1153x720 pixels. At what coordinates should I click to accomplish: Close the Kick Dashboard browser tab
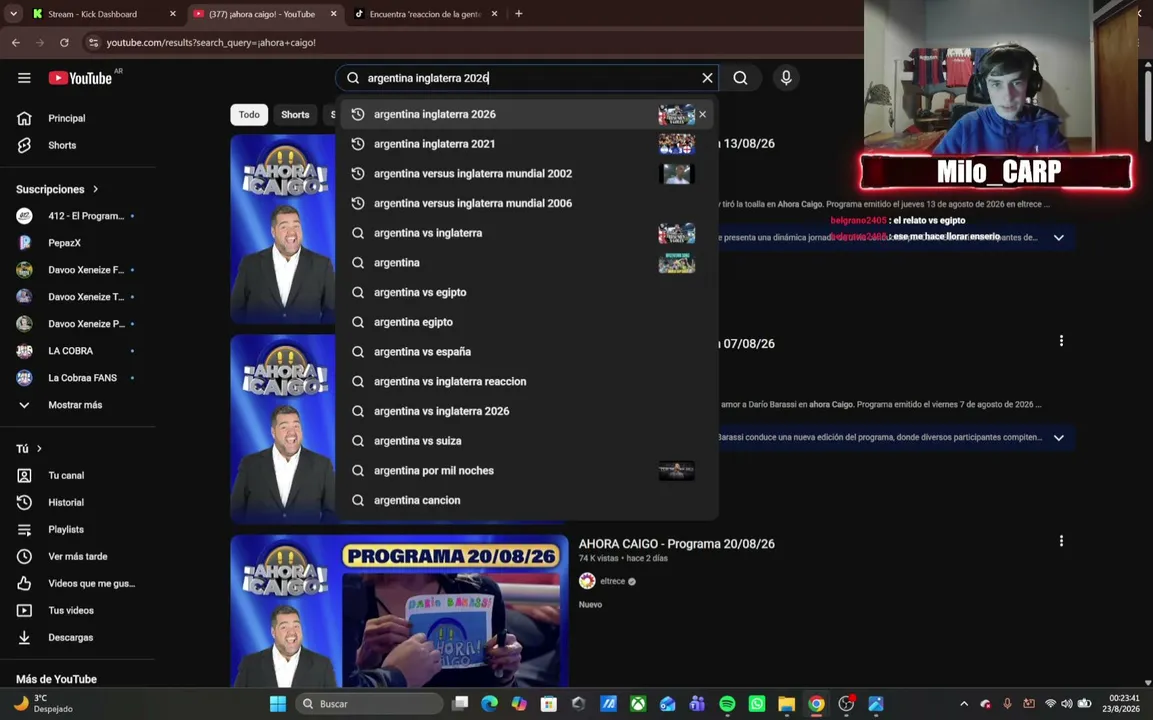pos(173,14)
